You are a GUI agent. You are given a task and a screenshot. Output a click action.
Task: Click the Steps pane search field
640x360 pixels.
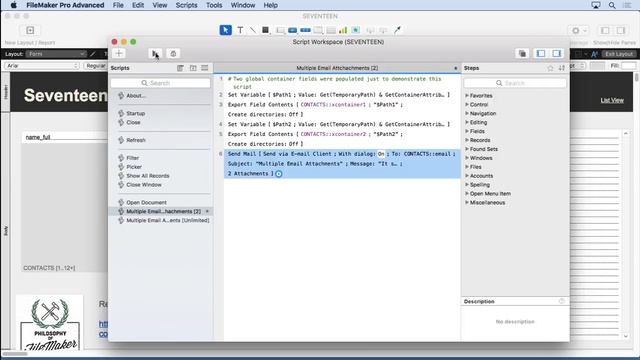[515, 83]
